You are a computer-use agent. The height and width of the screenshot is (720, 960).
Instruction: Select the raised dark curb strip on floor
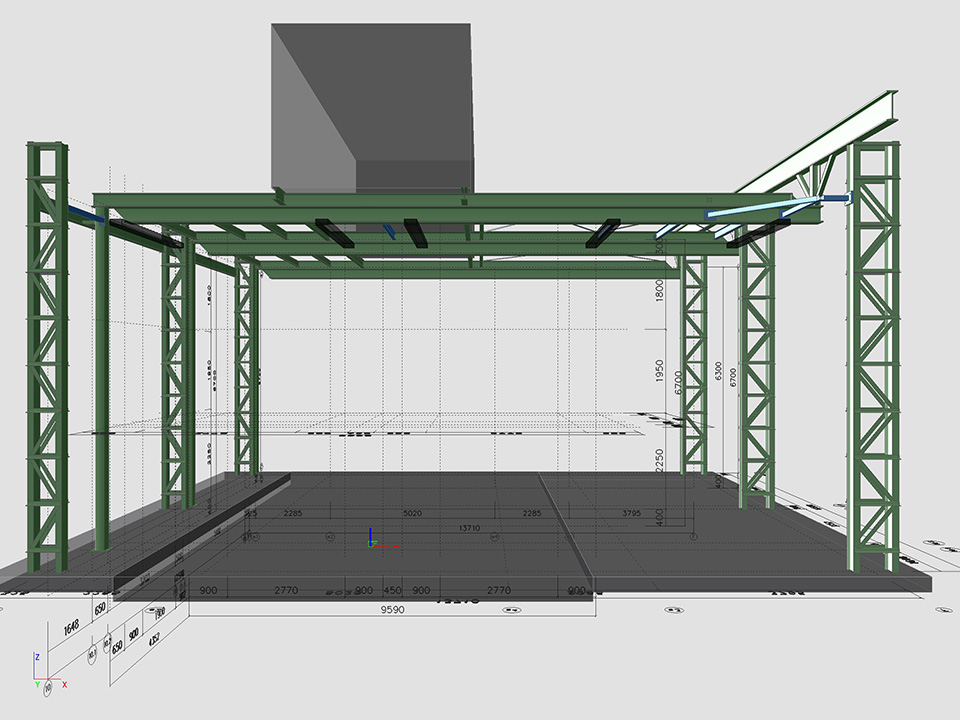click(200, 530)
